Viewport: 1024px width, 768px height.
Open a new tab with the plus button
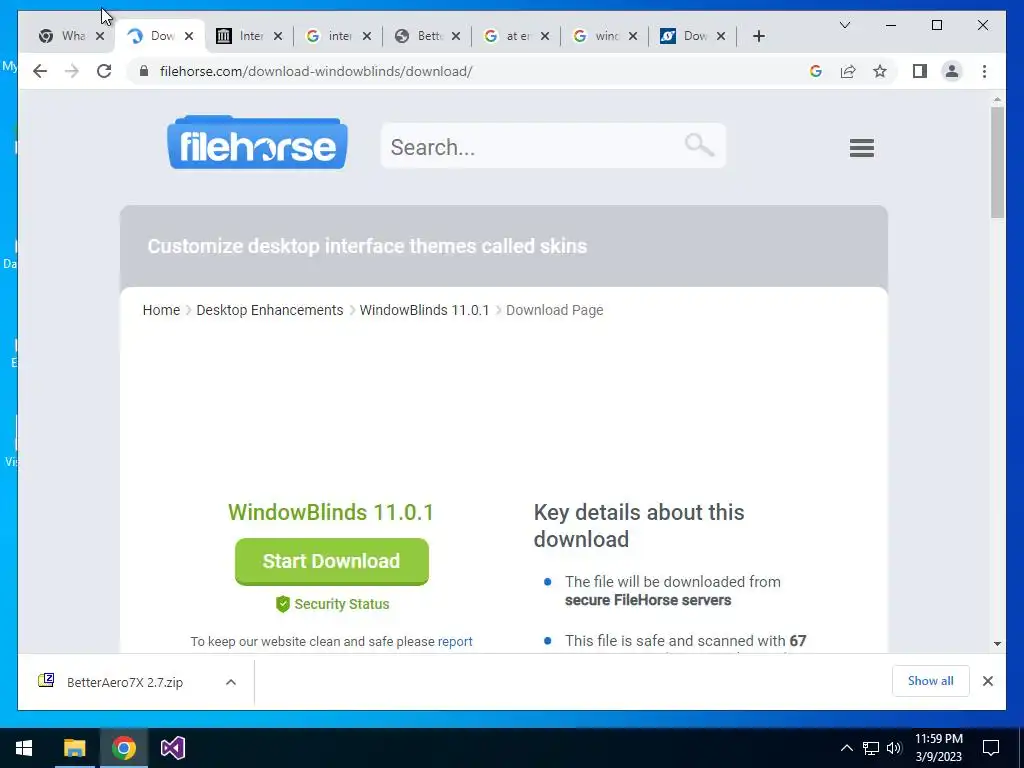pyautogui.click(x=758, y=36)
